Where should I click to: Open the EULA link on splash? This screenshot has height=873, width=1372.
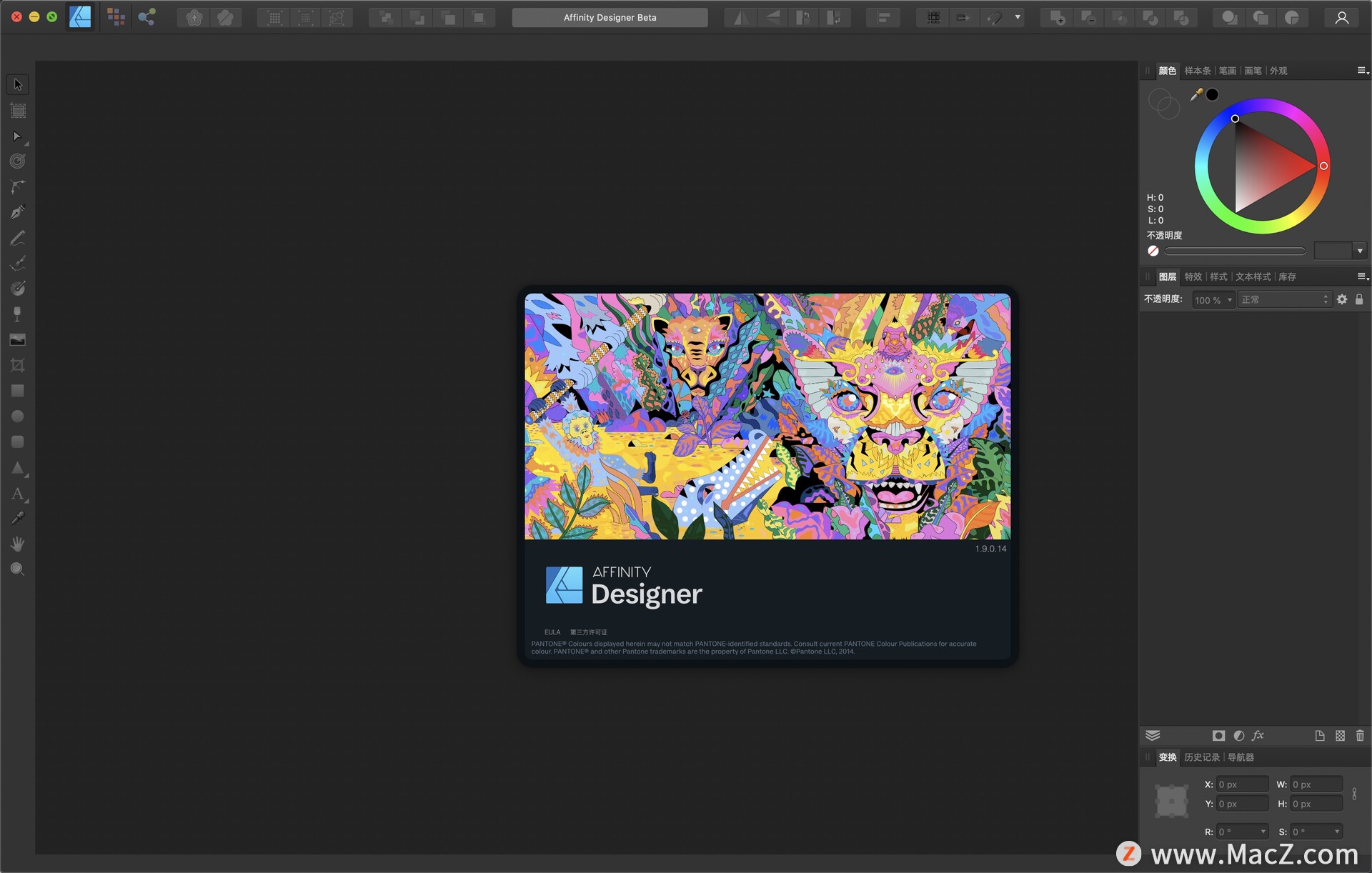(552, 632)
